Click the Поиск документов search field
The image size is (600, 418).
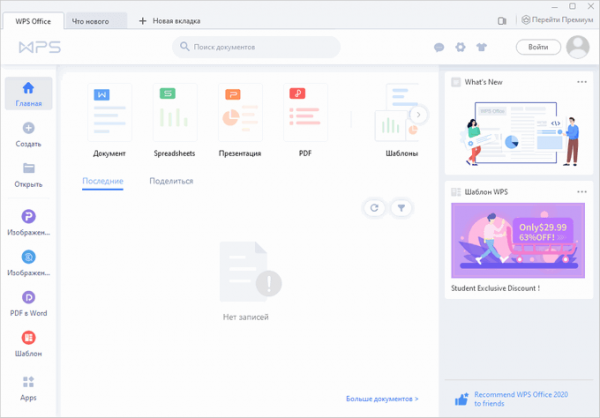(x=256, y=47)
